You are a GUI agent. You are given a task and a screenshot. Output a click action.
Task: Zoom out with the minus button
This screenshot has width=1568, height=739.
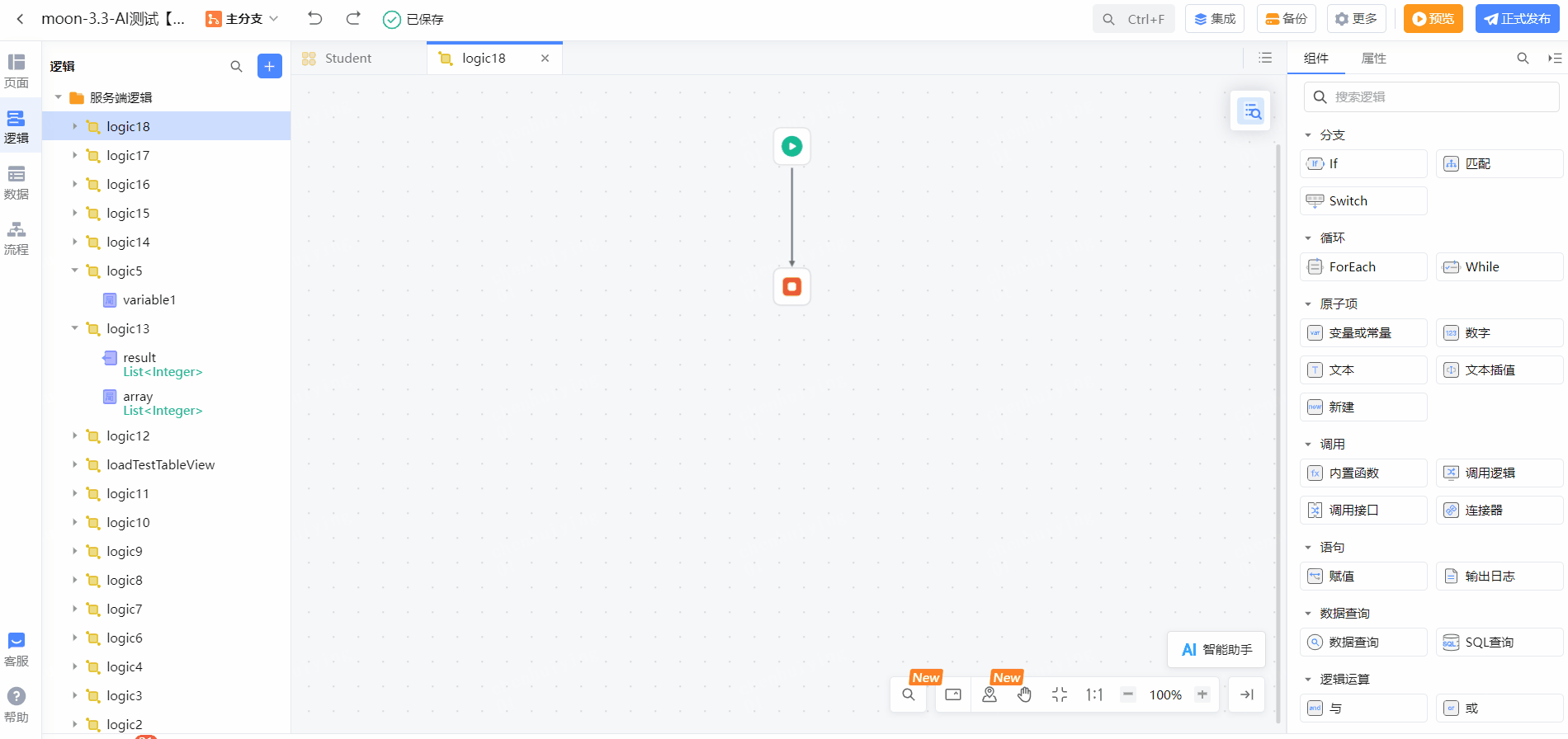pos(1128,694)
